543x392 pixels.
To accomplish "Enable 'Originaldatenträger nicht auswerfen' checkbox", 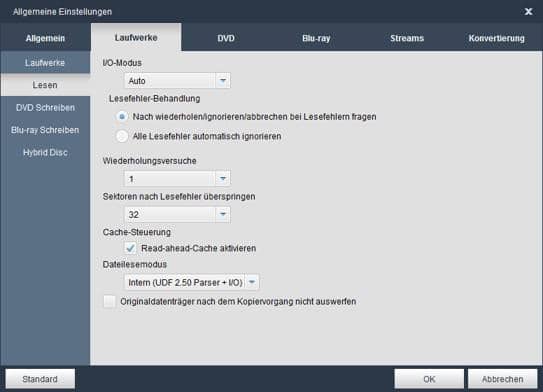I will point(109,301).
